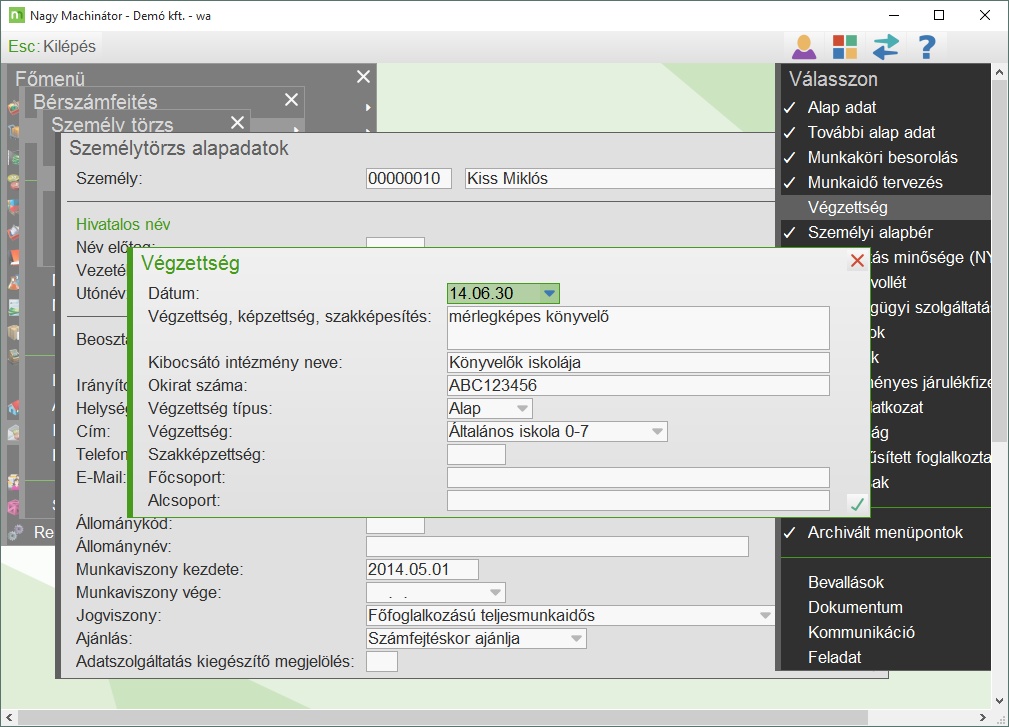The image size is (1009, 727).
Task: Click the vertical scrollbar up arrow
Action: pos(999,71)
